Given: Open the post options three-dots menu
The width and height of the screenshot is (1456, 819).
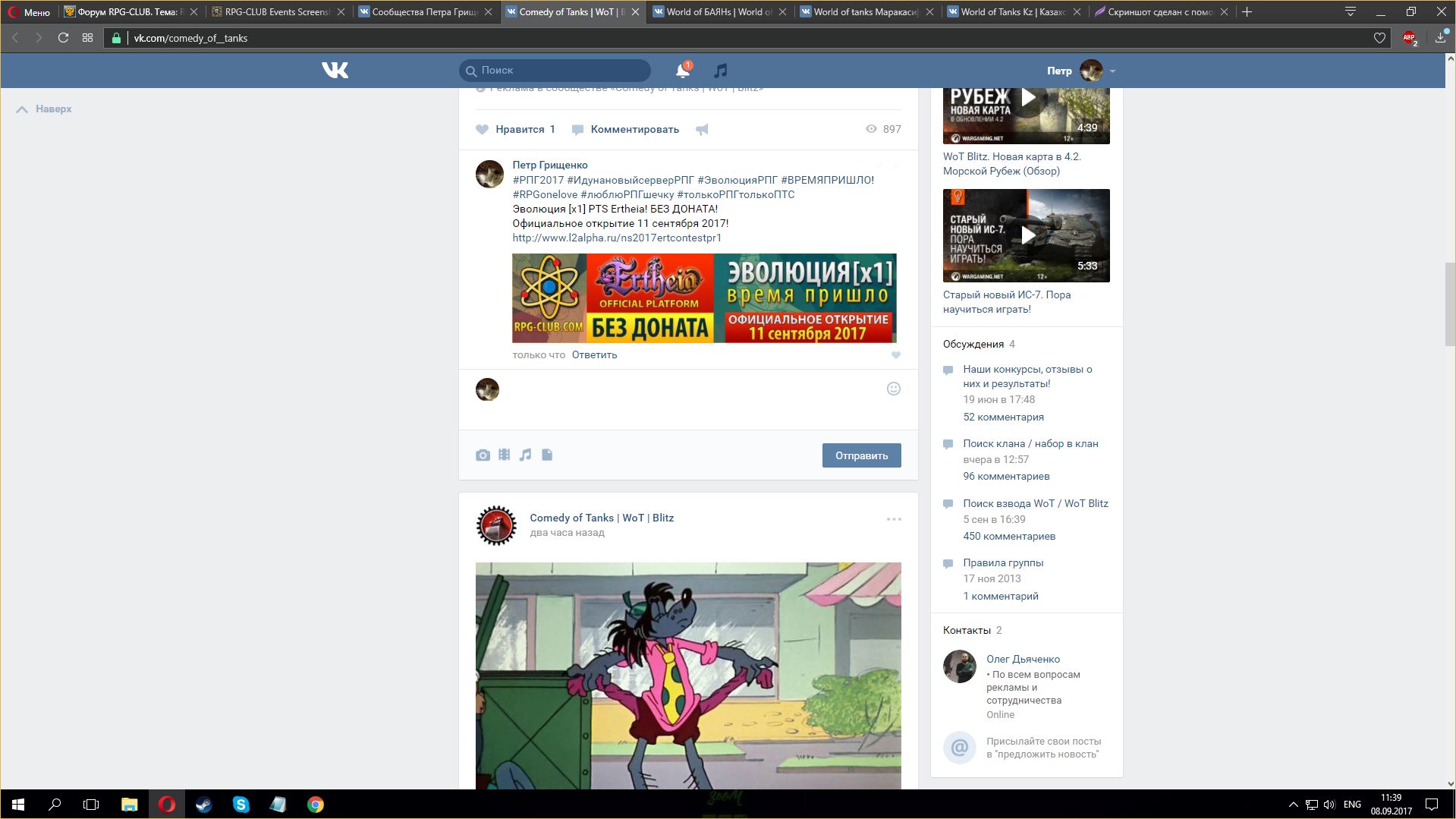Looking at the screenshot, I should point(894,519).
